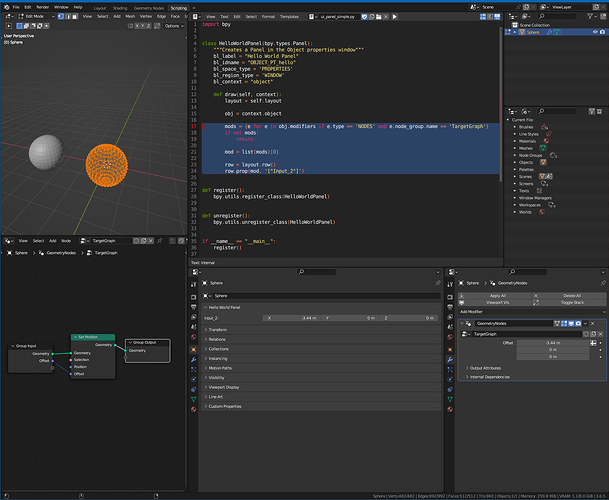Open the Render properties tab in middle editor
The height and width of the screenshot is (500, 609).
[x=193, y=297]
